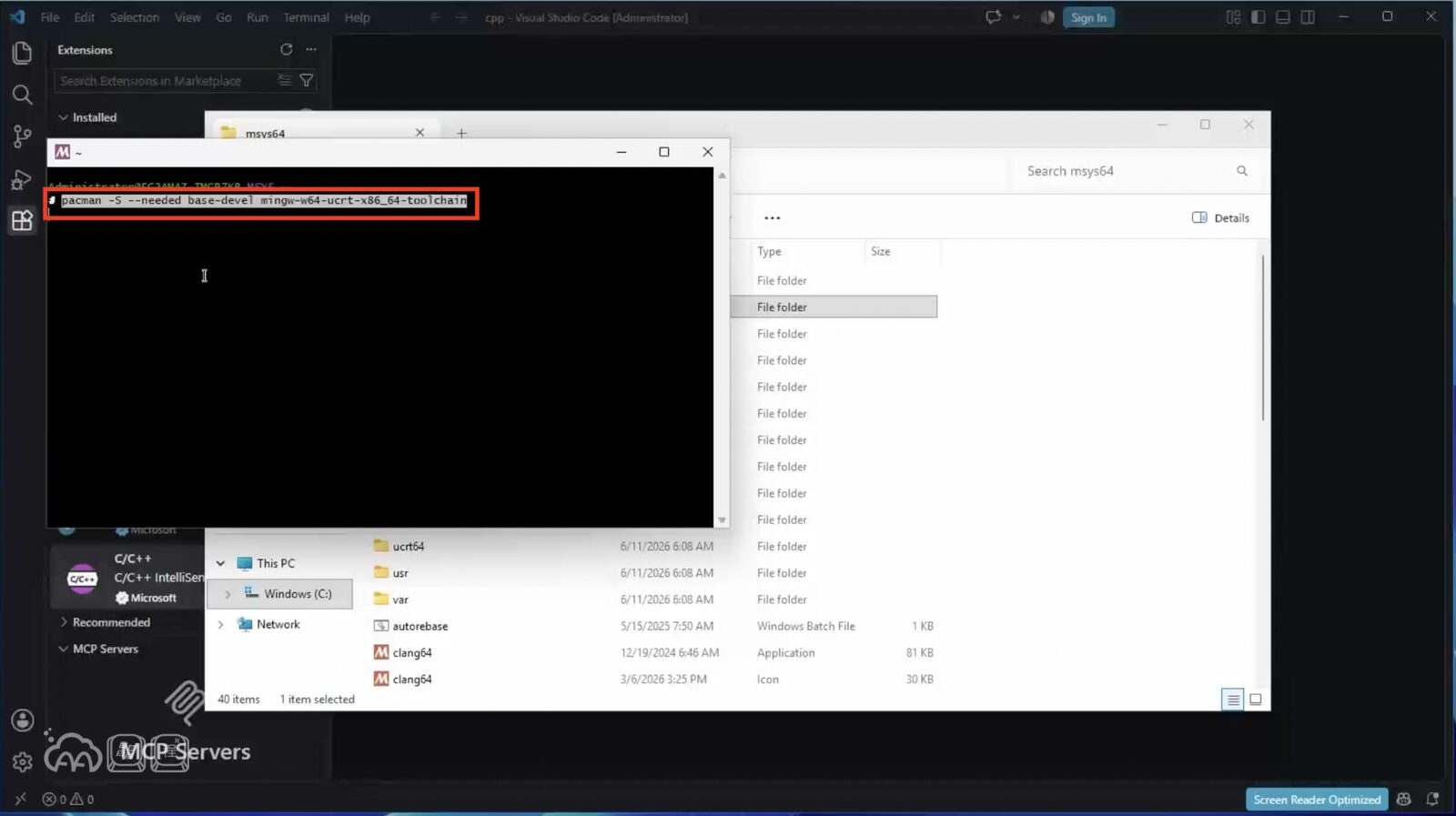
Task: Toggle the primary side bar
Action: tap(1259, 17)
